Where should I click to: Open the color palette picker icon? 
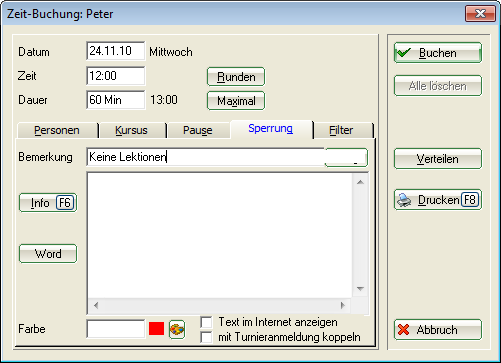(177, 329)
